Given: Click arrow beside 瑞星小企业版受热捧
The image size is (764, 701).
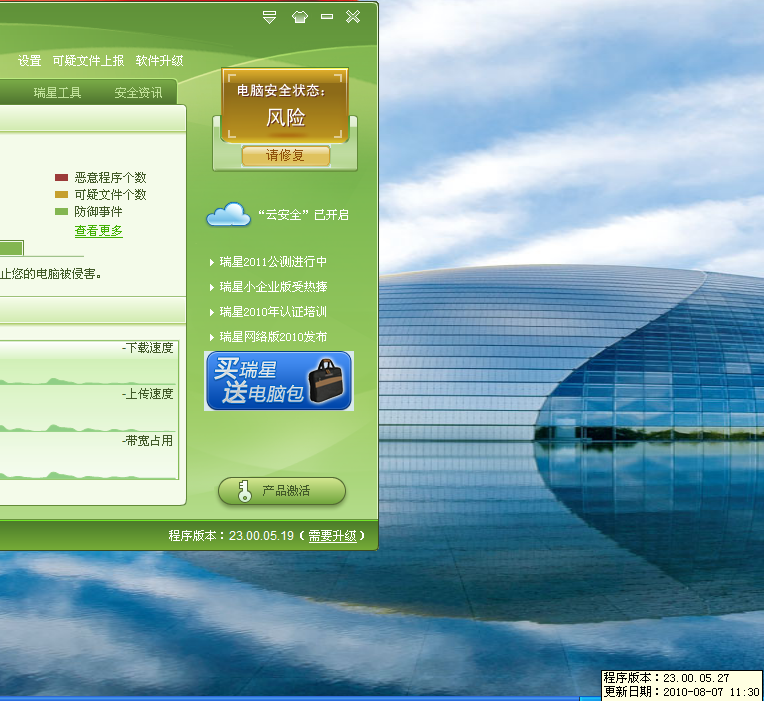Looking at the screenshot, I should click(x=212, y=287).
